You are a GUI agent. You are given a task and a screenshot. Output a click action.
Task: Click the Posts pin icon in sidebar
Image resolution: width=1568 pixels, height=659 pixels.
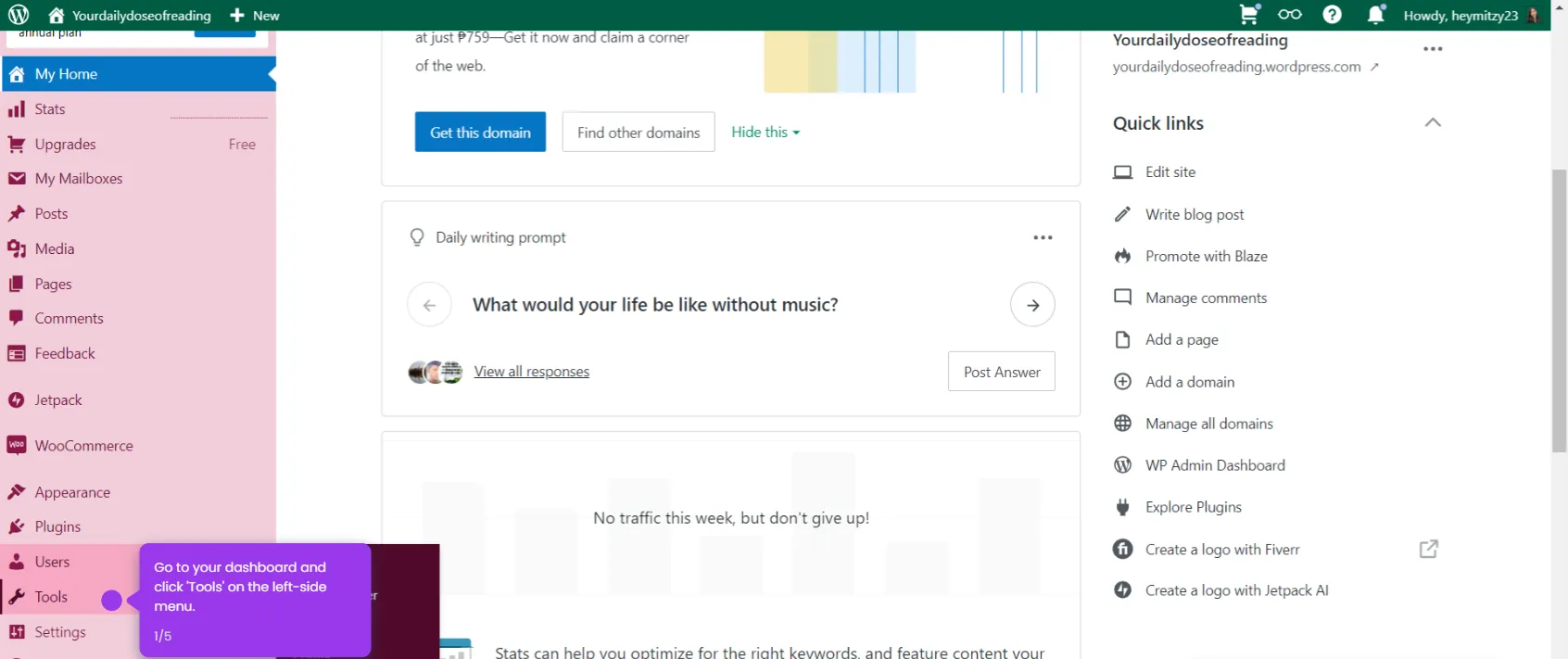pyautogui.click(x=17, y=214)
